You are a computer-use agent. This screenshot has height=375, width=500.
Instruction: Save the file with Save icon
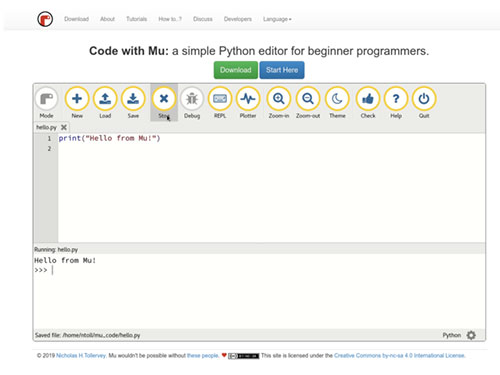coord(133,99)
